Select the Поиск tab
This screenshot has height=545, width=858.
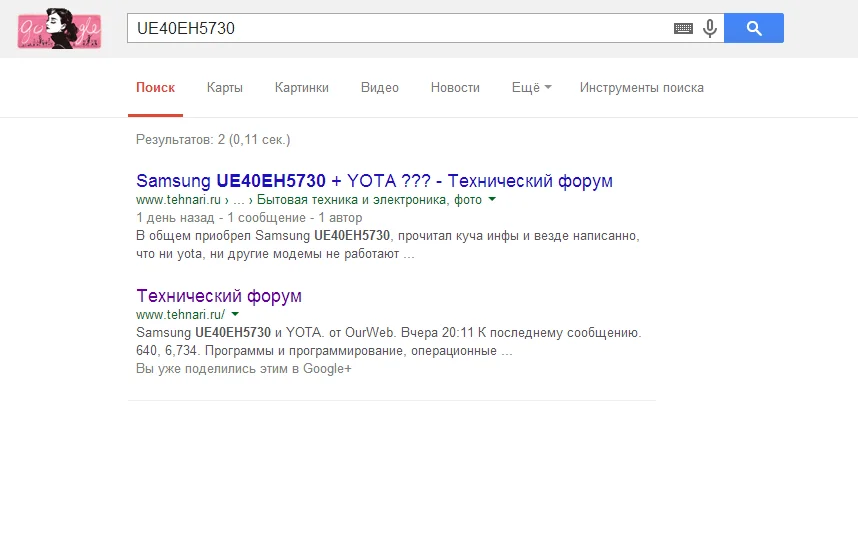pyautogui.click(x=155, y=88)
